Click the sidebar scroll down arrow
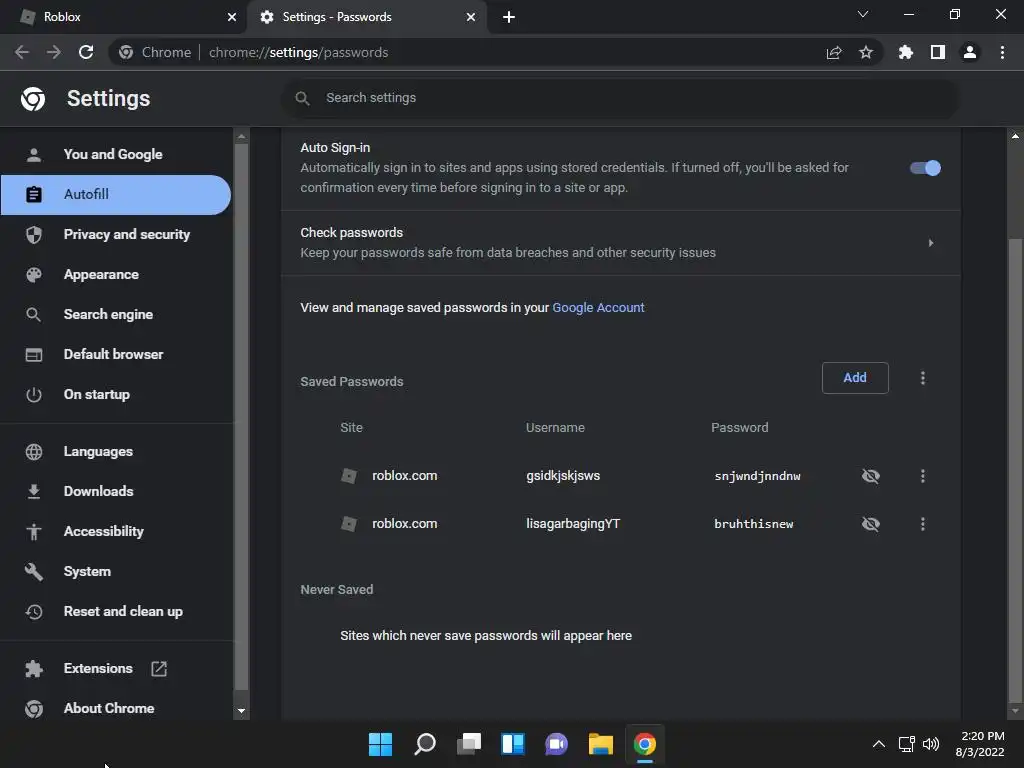The height and width of the screenshot is (768, 1024). pyautogui.click(x=241, y=711)
